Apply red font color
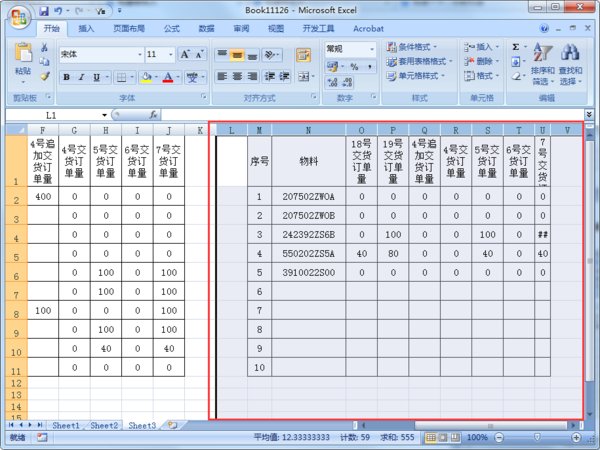The width and height of the screenshot is (600, 450). [x=168, y=77]
